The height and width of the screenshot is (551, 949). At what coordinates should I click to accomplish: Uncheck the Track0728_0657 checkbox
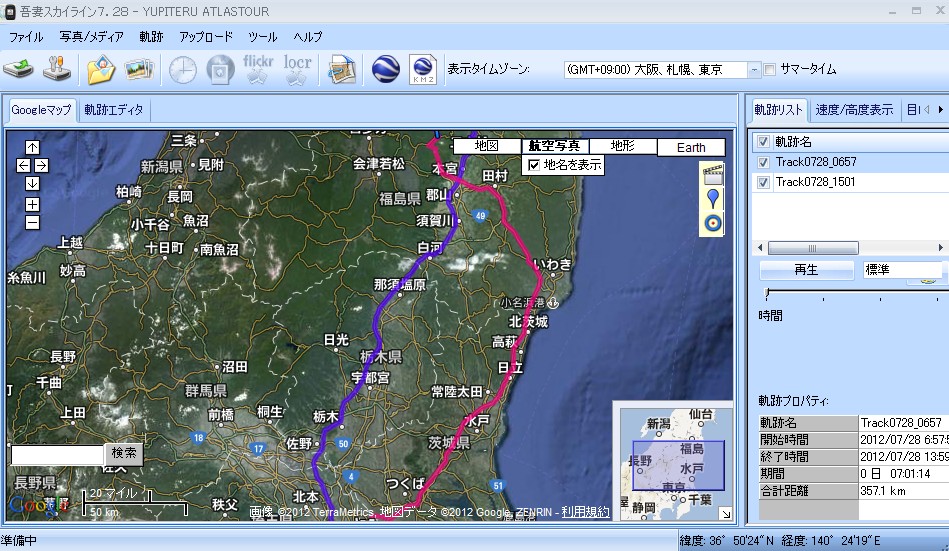764,162
